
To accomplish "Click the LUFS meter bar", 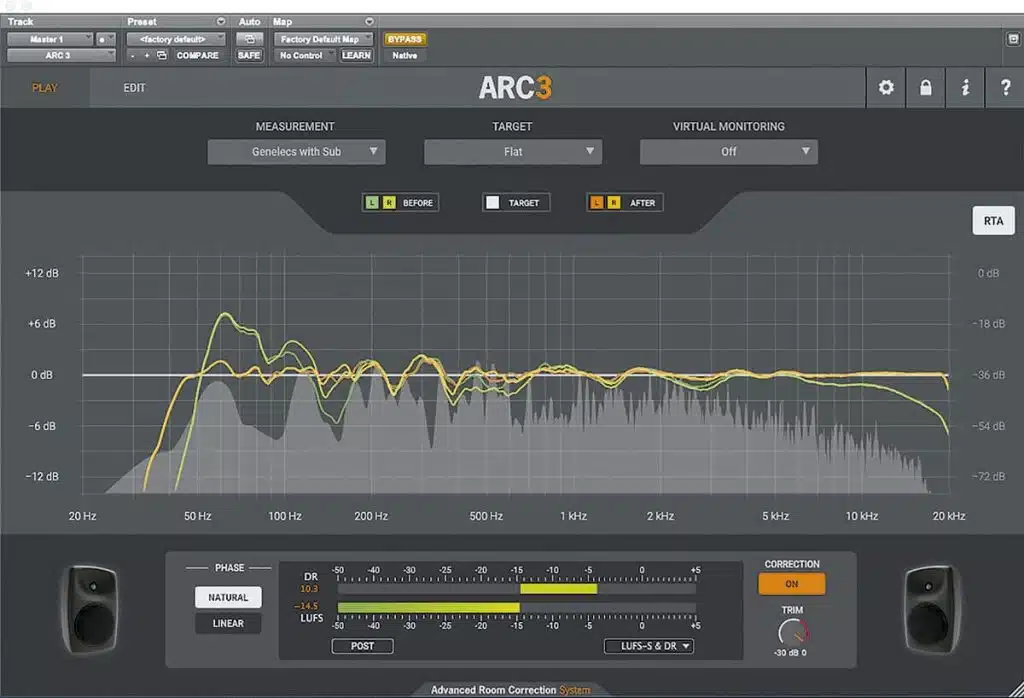I will 517,608.
